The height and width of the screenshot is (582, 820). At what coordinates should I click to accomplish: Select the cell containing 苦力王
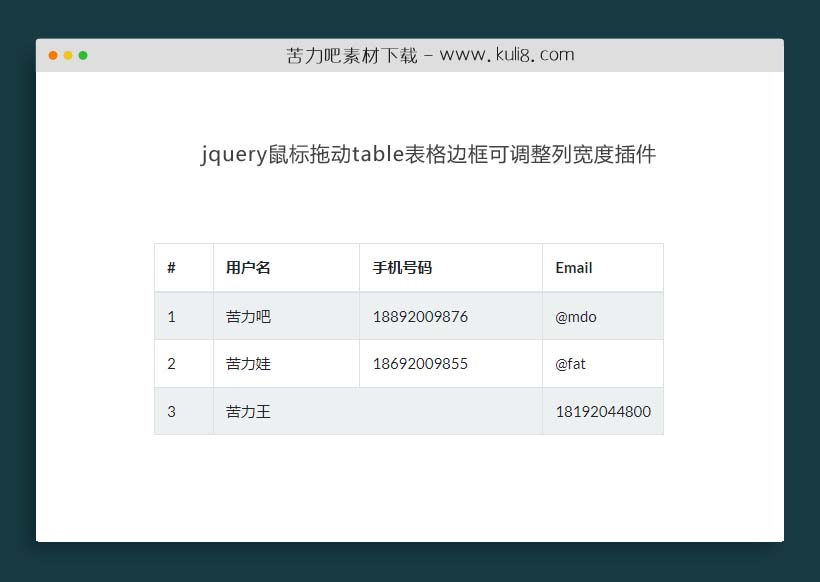pyautogui.click(x=248, y=411)
